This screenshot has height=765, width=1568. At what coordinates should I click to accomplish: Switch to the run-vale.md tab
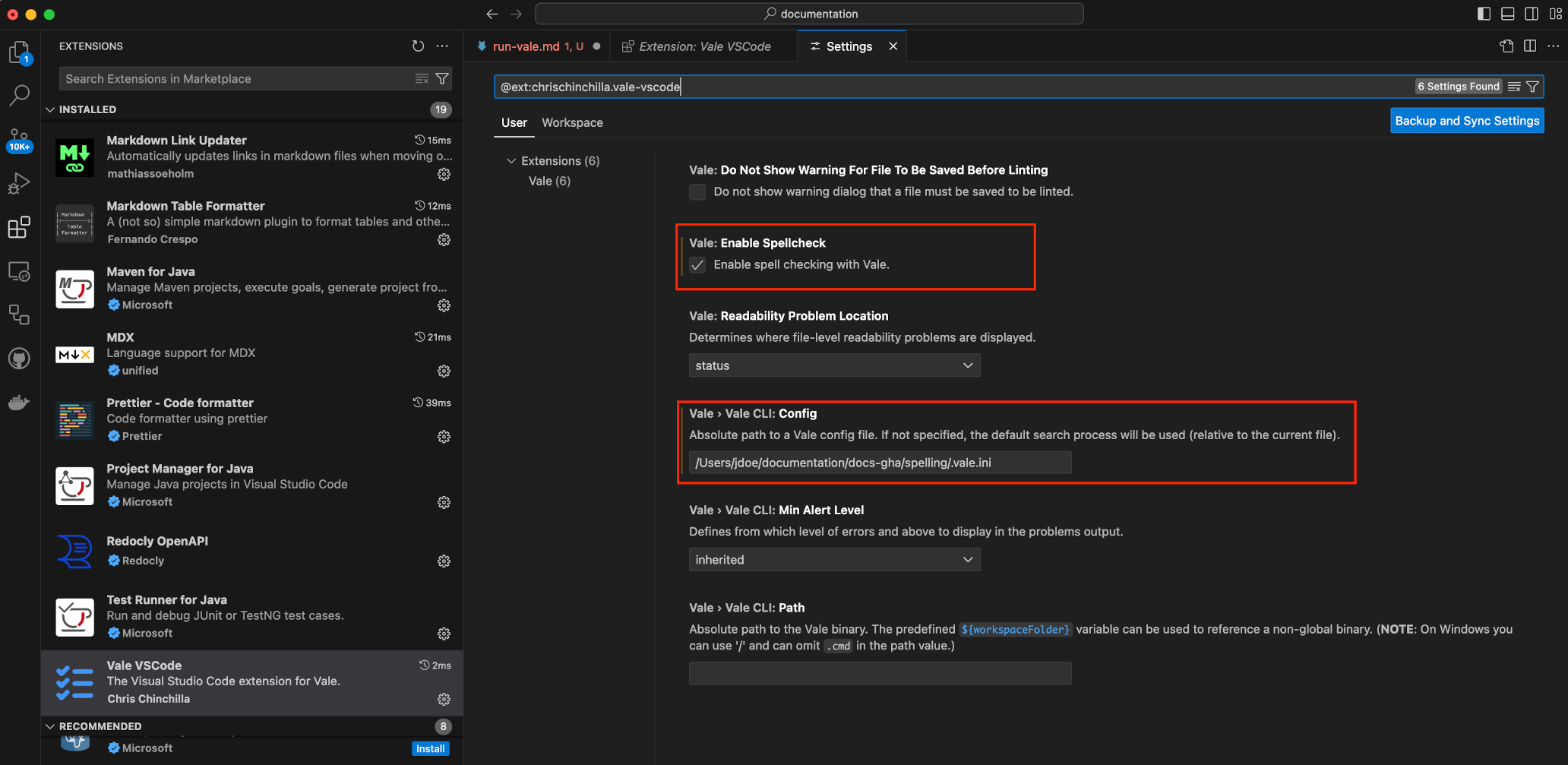(532, 46)
